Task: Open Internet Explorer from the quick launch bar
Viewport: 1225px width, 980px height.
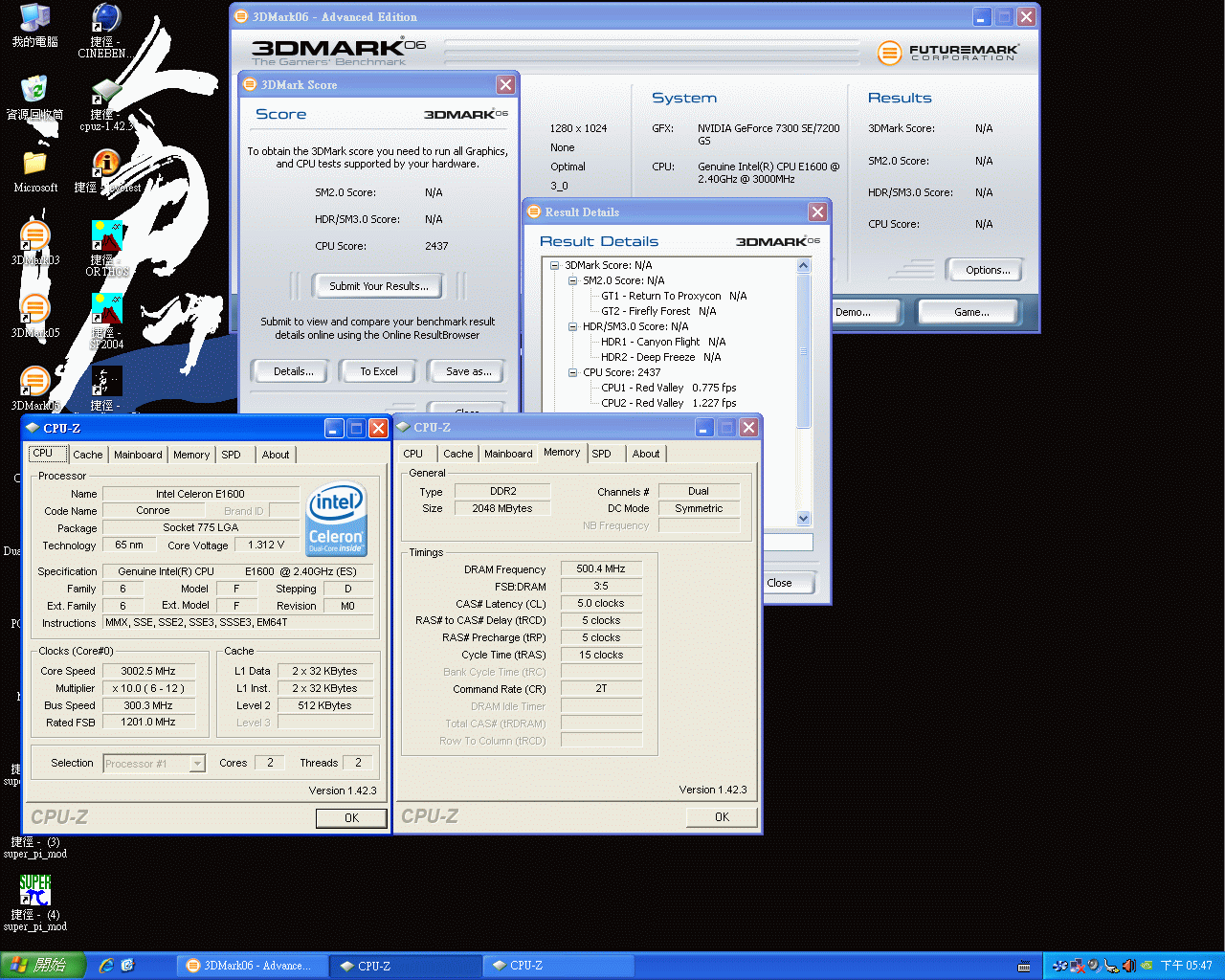Action: [106, 966]
